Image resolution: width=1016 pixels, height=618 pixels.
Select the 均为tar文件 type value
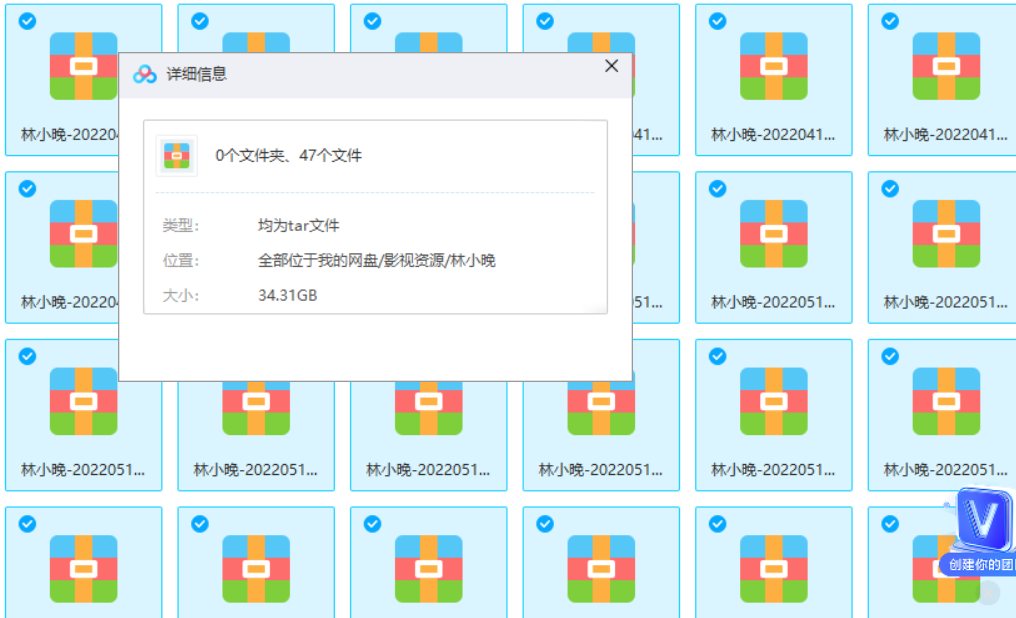click(x=299, y=225)
